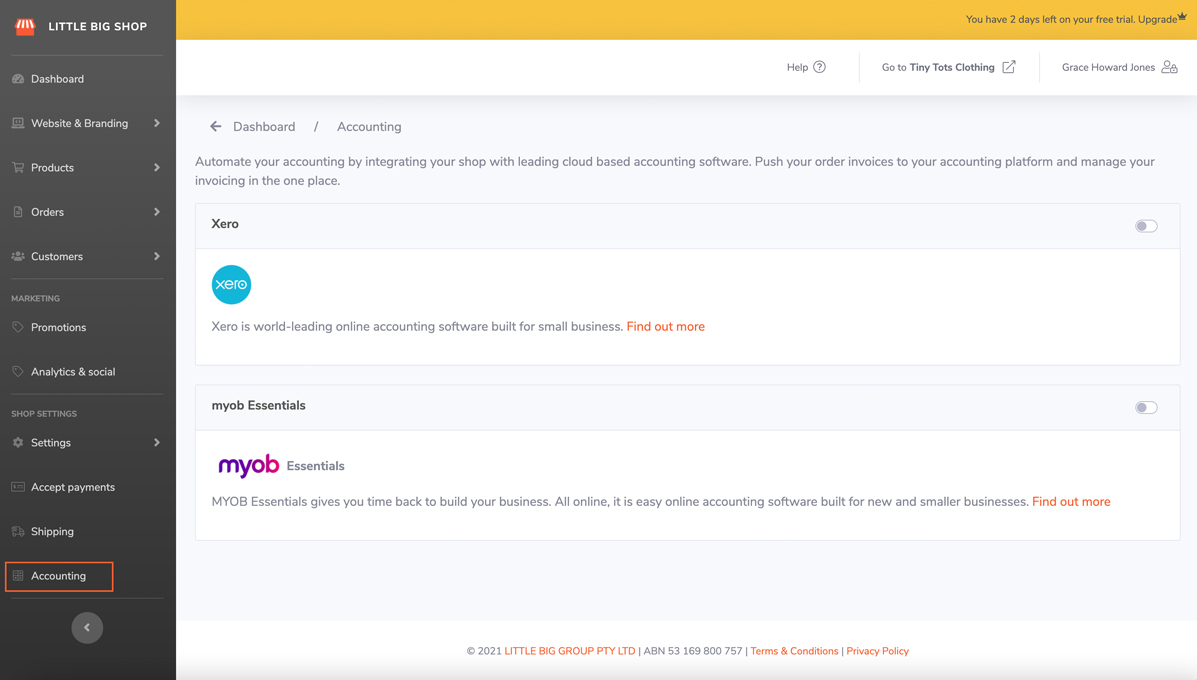Expand the Website & Branding submenu
Image resolution: width=1197 pixels, height=680 pixels.
157,123
